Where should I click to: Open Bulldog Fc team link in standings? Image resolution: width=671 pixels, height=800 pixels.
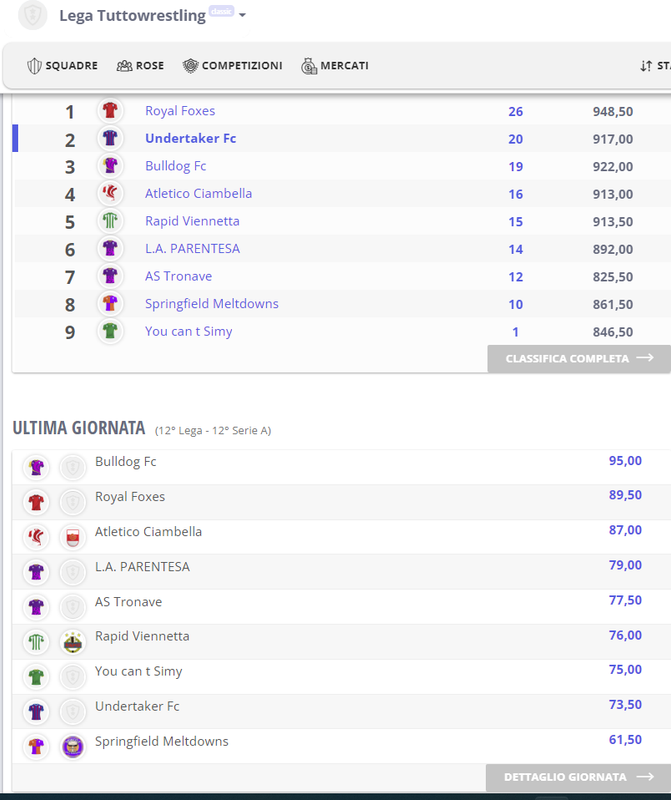(176, 166)
